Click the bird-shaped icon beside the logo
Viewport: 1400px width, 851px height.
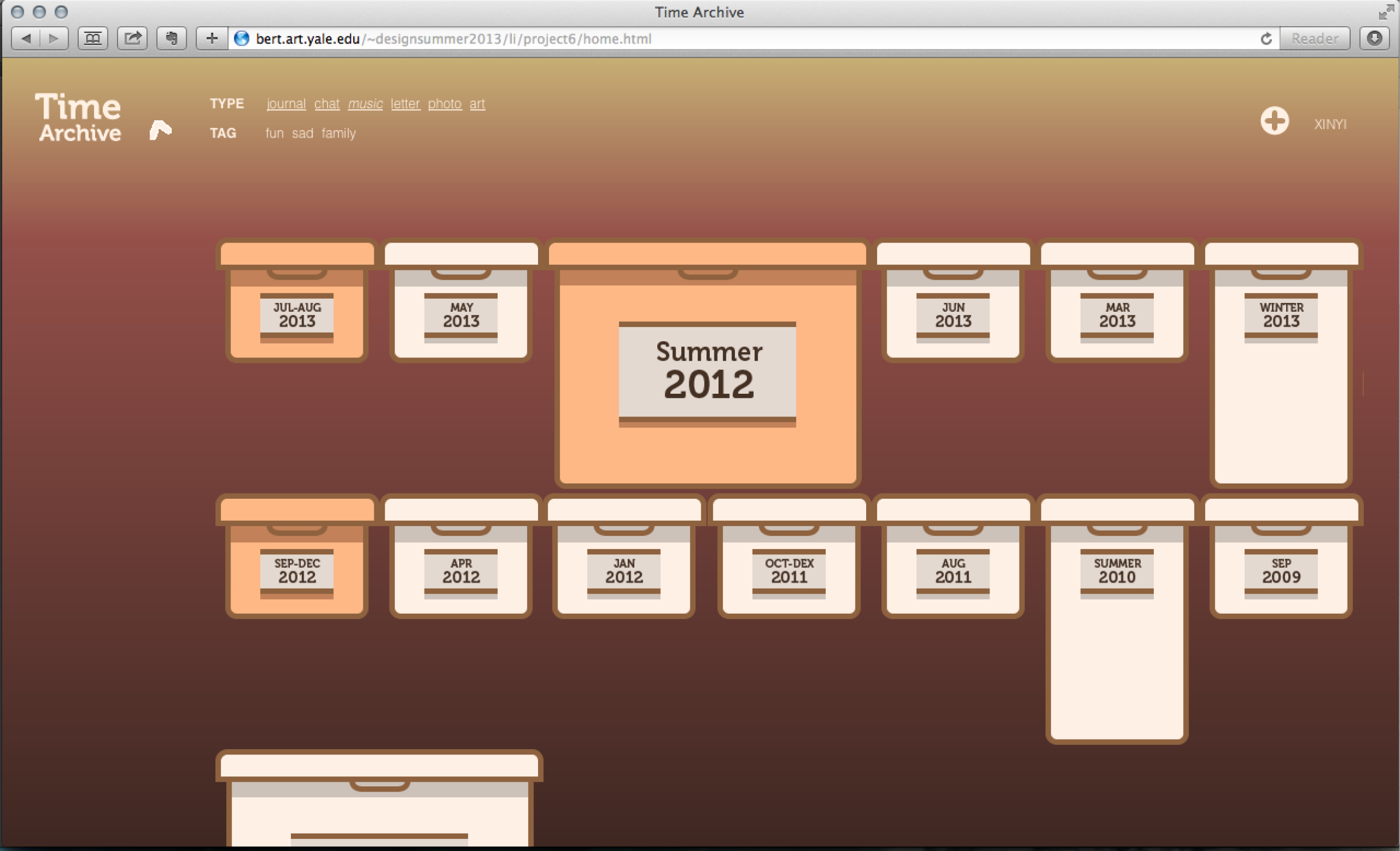(x=160, y=130)
